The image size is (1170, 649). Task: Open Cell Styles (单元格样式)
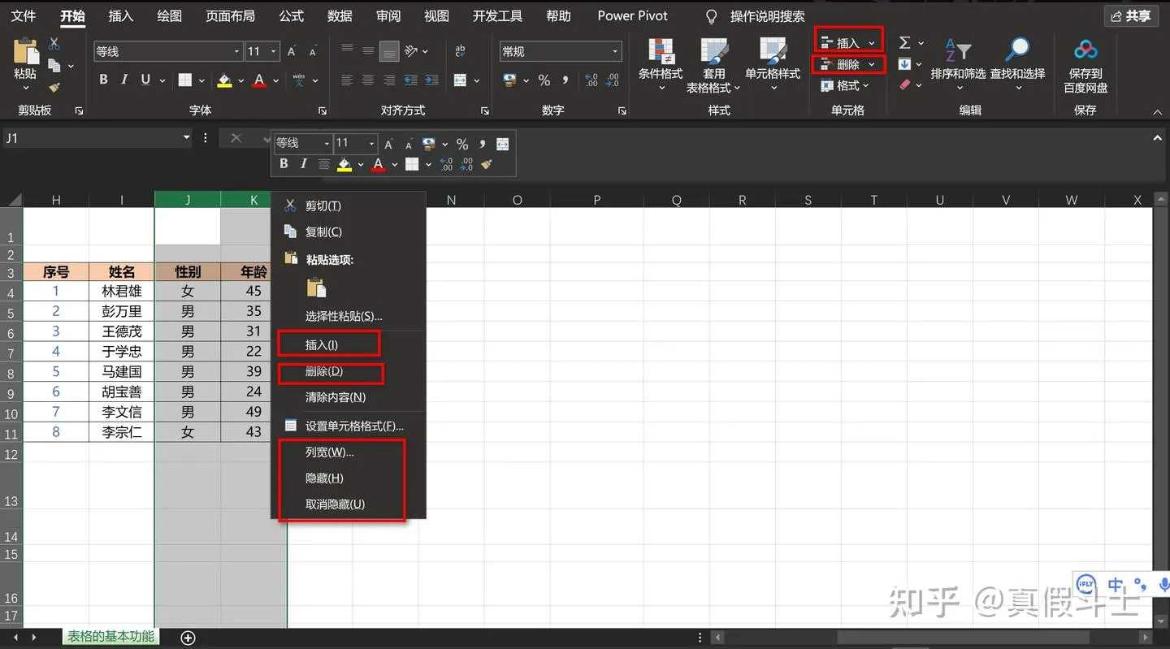tap(772, 63)
